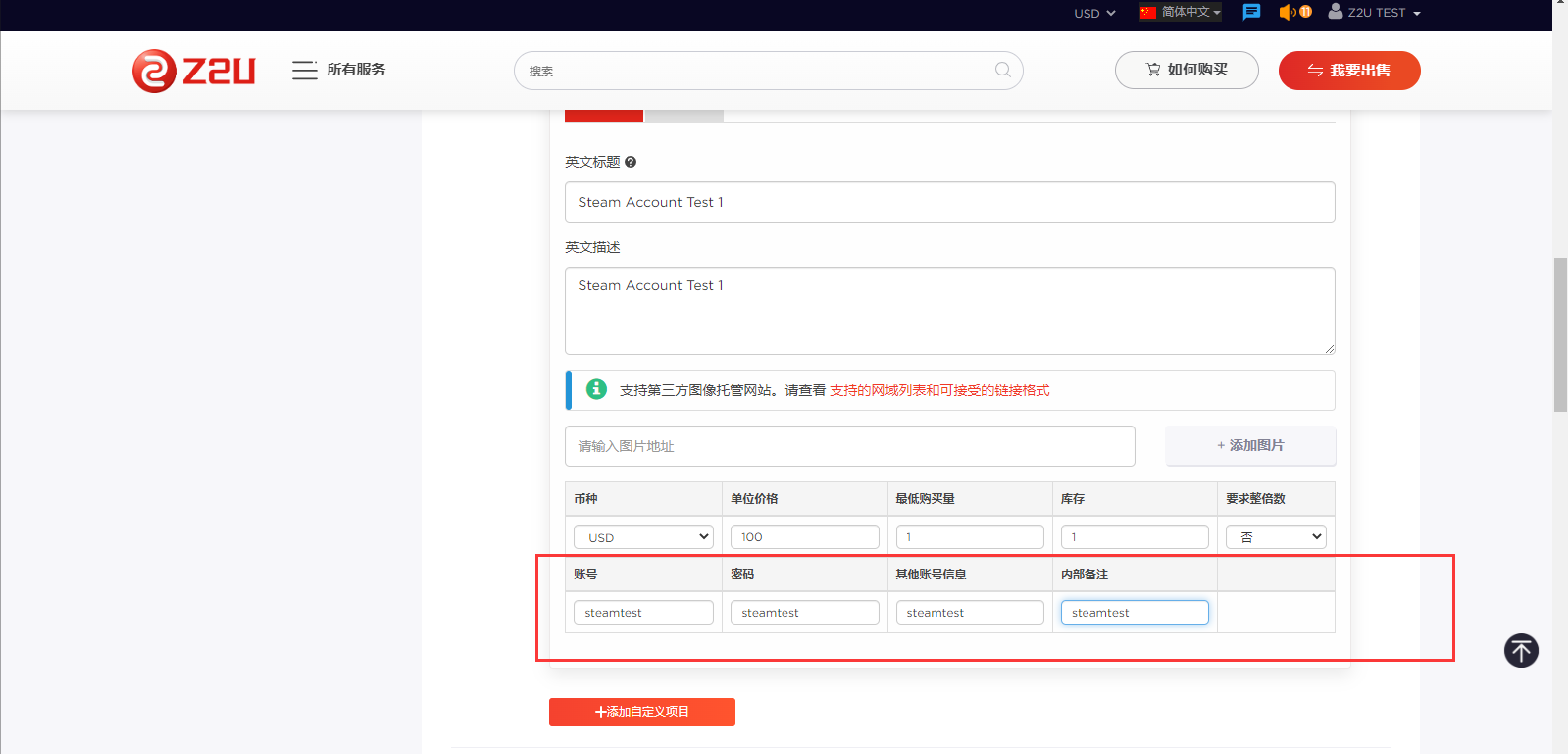
Task: Open the 币种 USD select box
Action: (643, 537)
